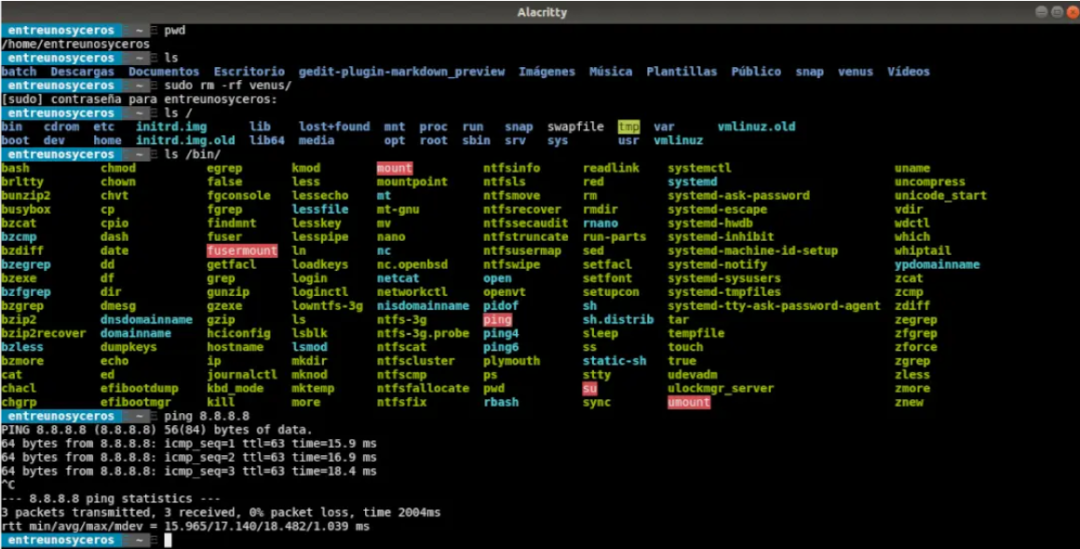Select initrd.img.old in root listing
The image size is (1080, 549).
(x=185, y=141)
